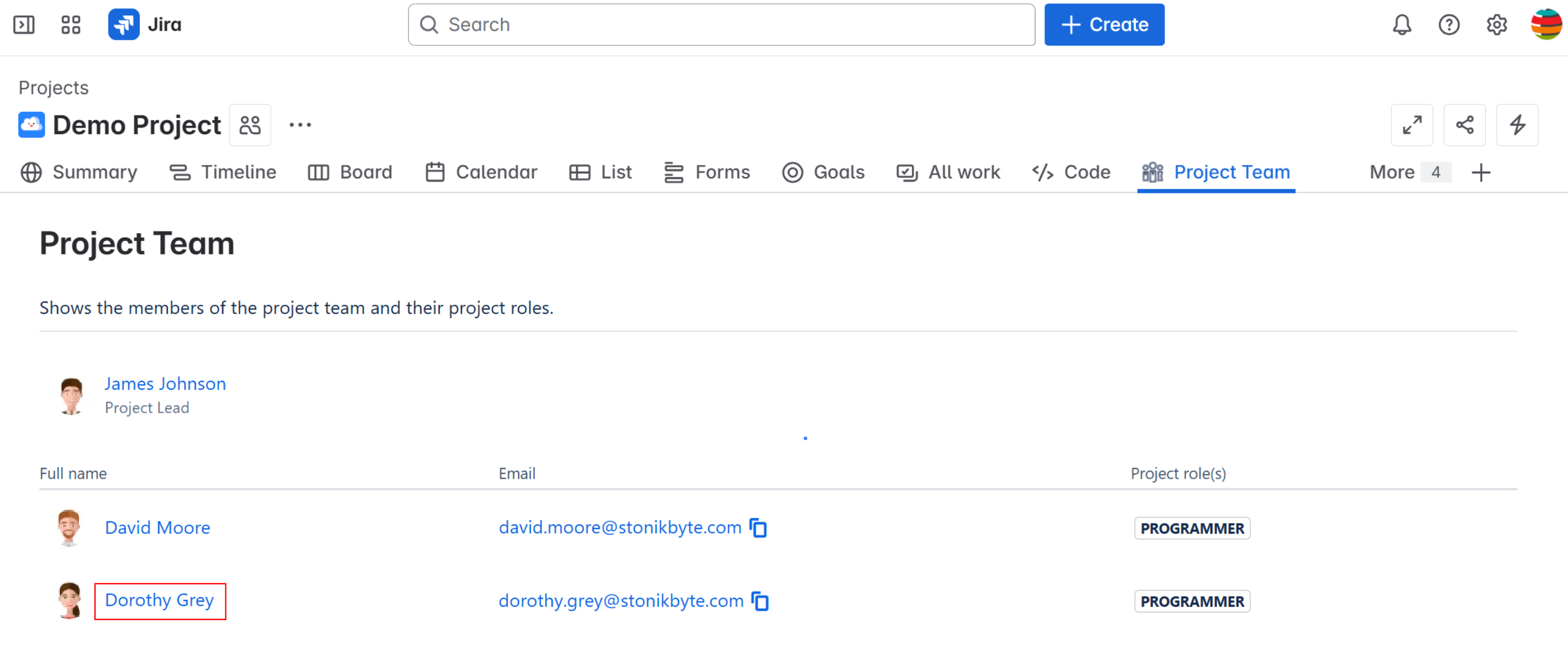Add a new tab with plus icon
Screen dimensions: 1568x647
(x=1480, y=172)
